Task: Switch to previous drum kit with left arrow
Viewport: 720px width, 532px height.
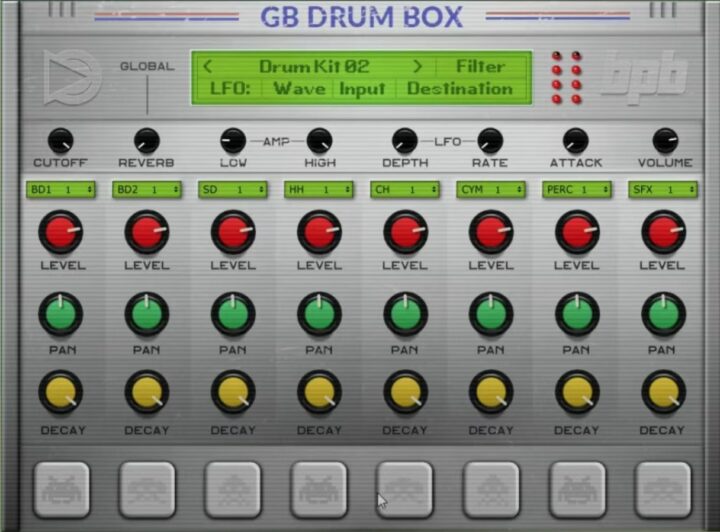Action: [208, 67]
